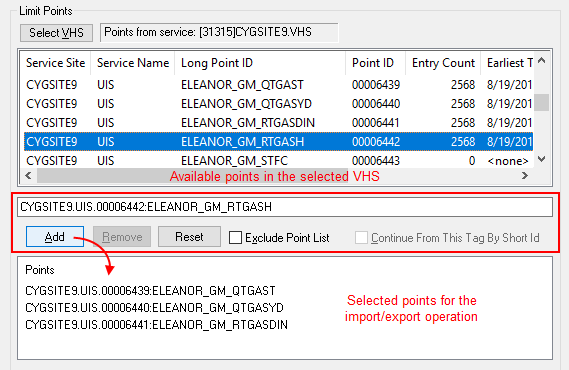The width and height of the screenshot is (569, 370).
Task: Select row ELEANOR_GM_STFC in available points
Action: (278, 160)
